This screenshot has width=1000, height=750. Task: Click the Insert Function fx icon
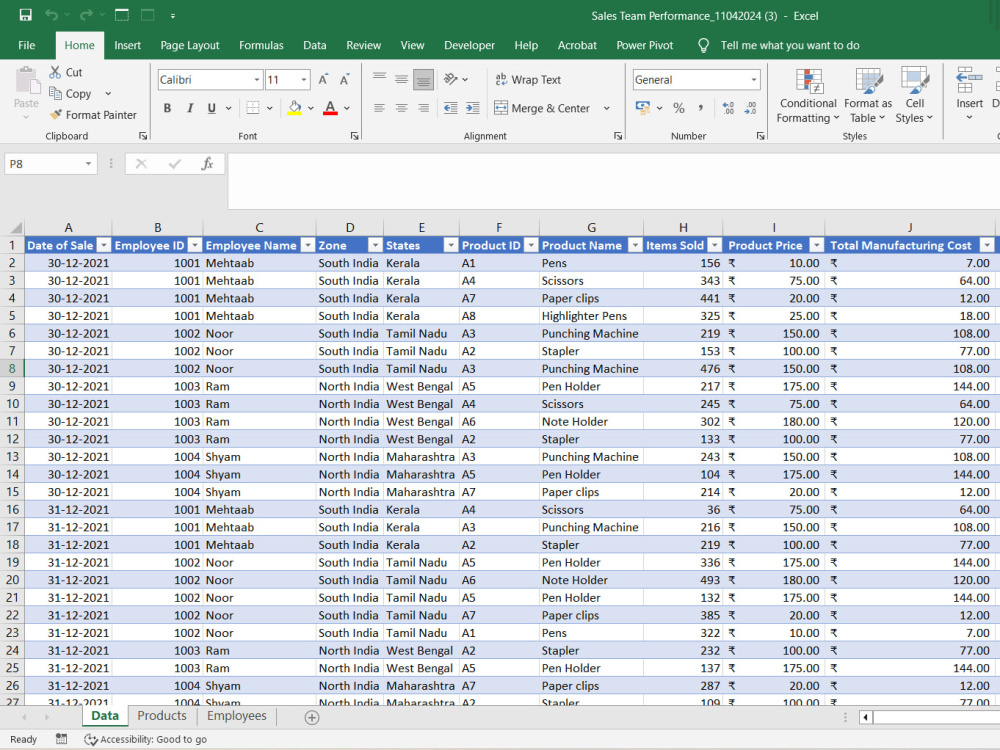207,164
